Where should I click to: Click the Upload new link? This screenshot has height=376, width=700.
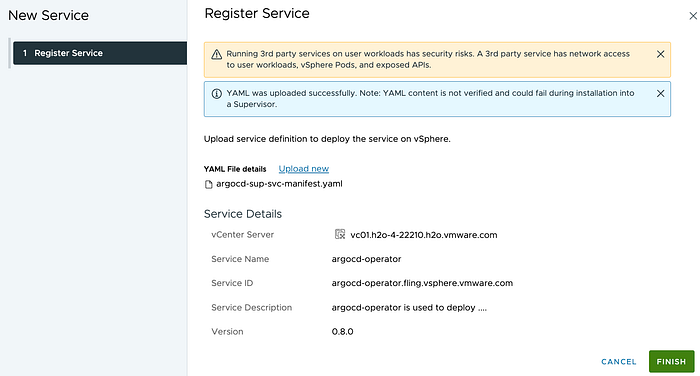coord(304,169)
